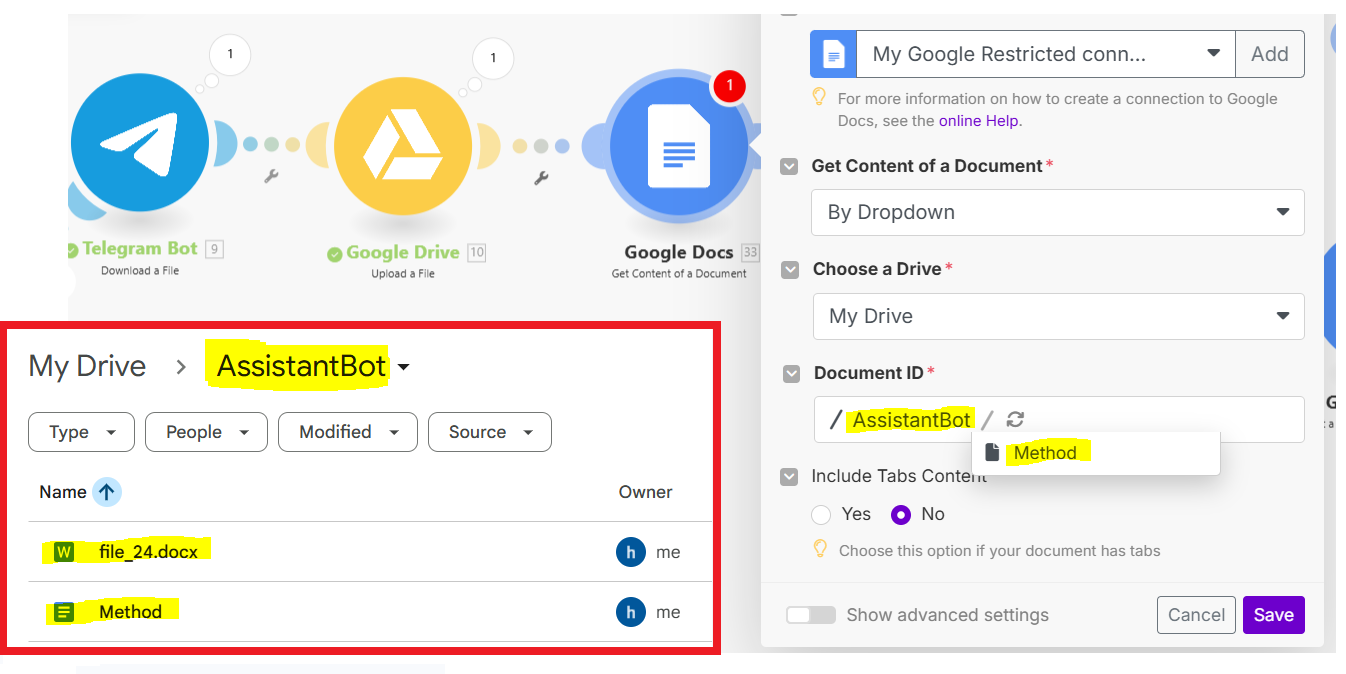This screenshot has width=1346, height=674.
Task: Select No for Include Tabs Content
Action: coord(901,514)
